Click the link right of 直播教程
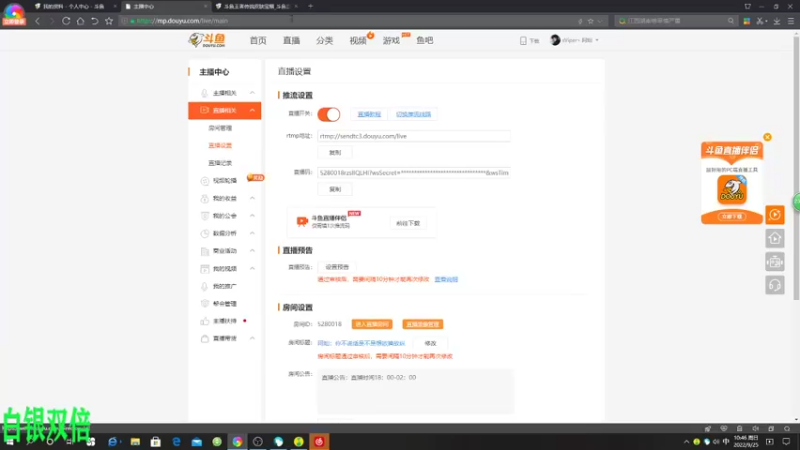Image resolution: width=800 pixels, height=450 pixels. (413, 114)
